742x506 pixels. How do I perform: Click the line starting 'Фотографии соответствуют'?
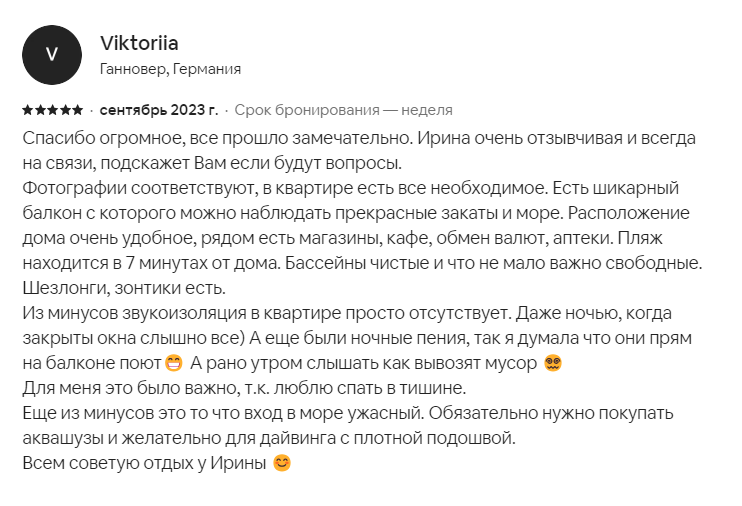pyautogui.click(x=351, y=188)
